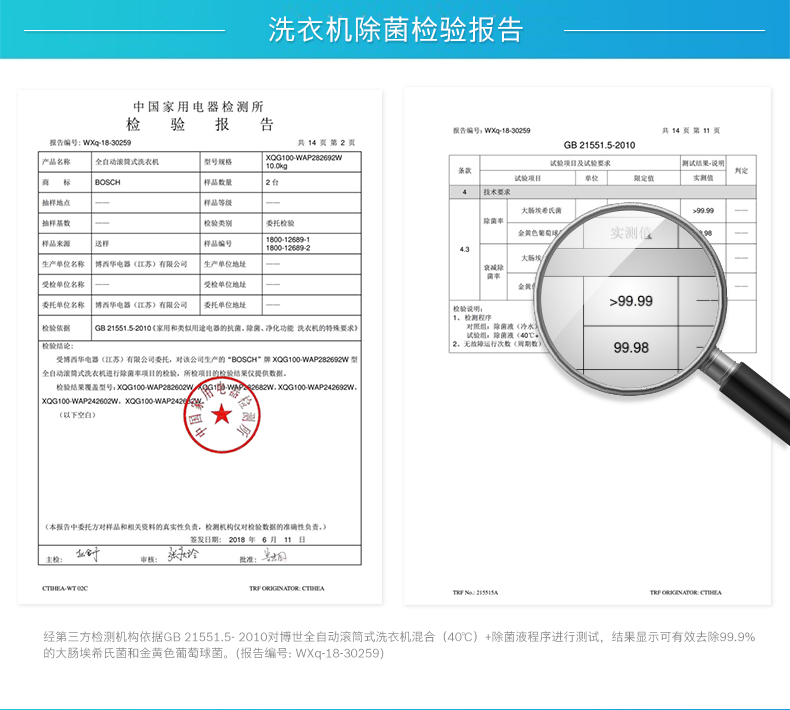Click the 送样 sample source cell
Image resolution: width=790 pixels, height=710 pixels.
(146, 243)
